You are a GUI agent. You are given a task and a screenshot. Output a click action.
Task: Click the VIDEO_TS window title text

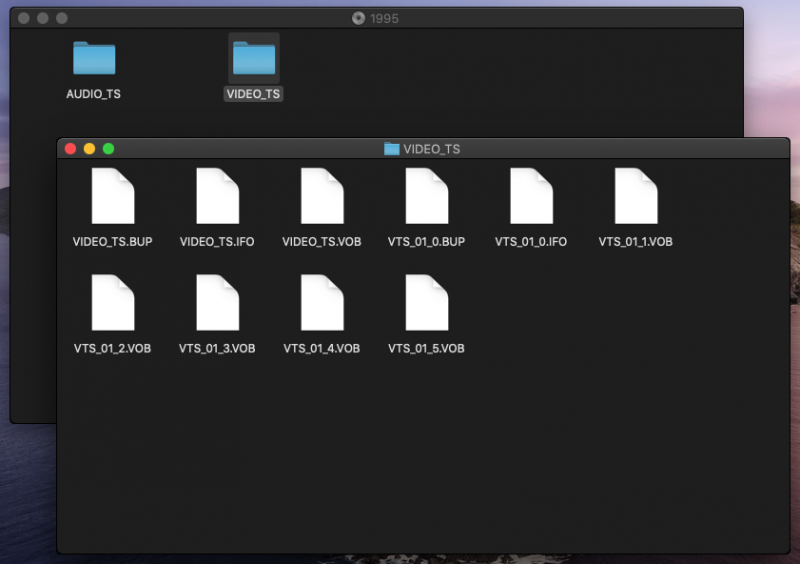click(432, 149)
